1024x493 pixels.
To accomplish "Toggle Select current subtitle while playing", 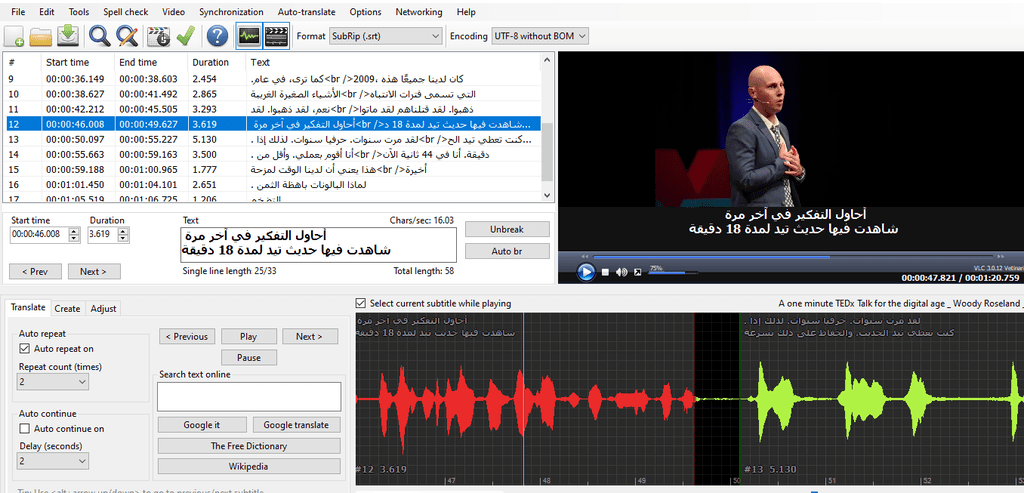I will 360,303.
